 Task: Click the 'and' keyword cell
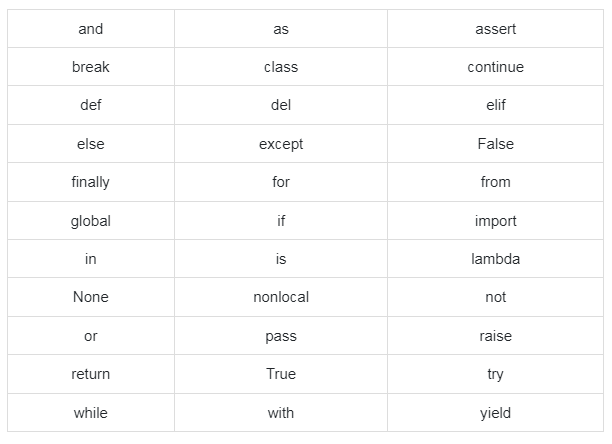click(90, 29)
